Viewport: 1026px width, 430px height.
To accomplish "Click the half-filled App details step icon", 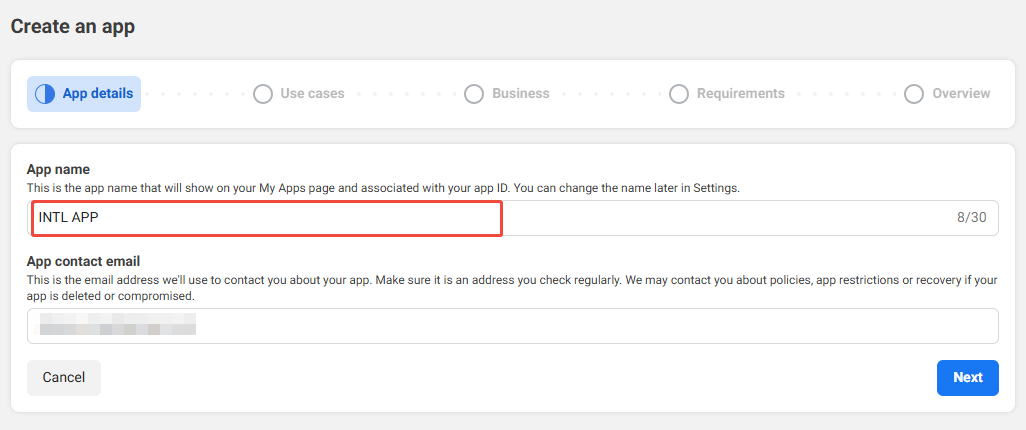I will point(45,94).
